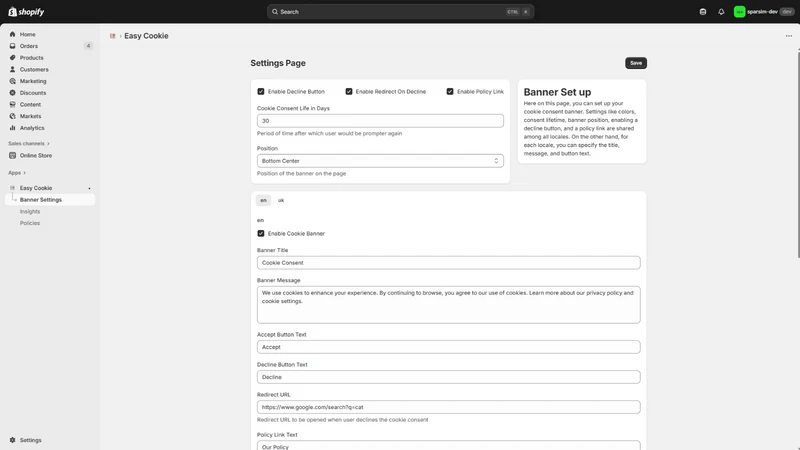Image resolution: width=800 pixels, height=450 pixels.
Task: Click the pin dot beside Easy Cookie
Action: point(89,188)
